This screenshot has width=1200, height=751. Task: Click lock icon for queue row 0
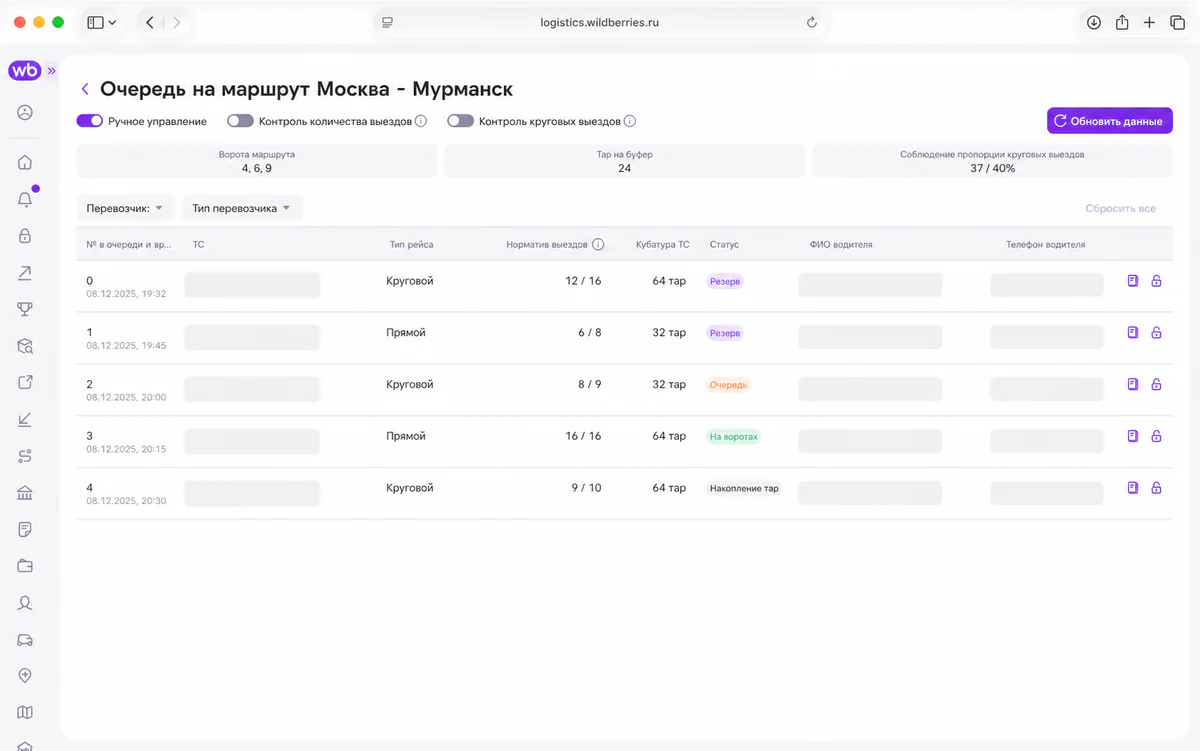coord(1156,281)
